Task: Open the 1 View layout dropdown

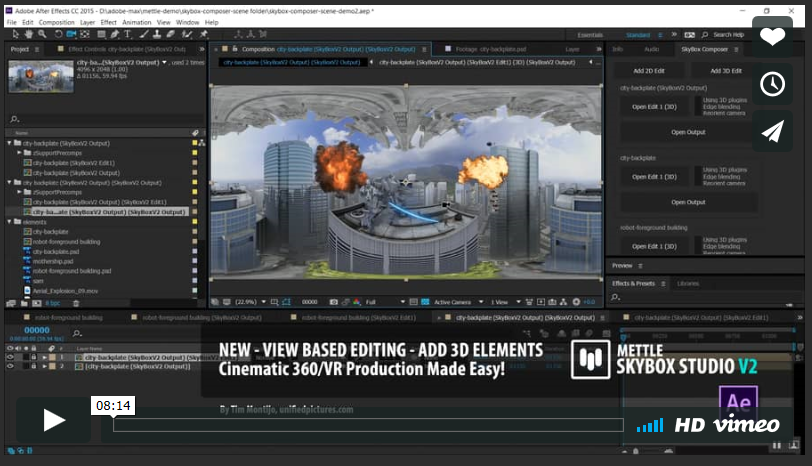Action: pos(505,302)
